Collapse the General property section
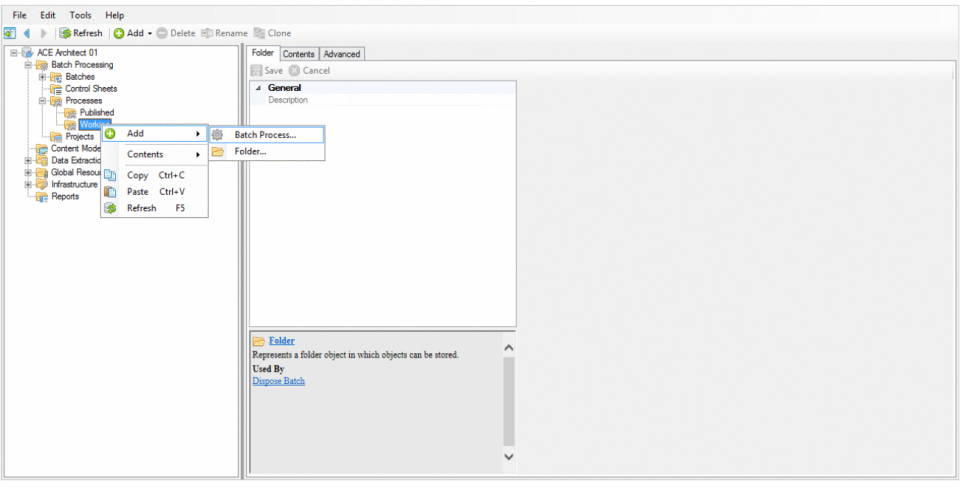Screen dimensions: 960x500 click(258, 88)
